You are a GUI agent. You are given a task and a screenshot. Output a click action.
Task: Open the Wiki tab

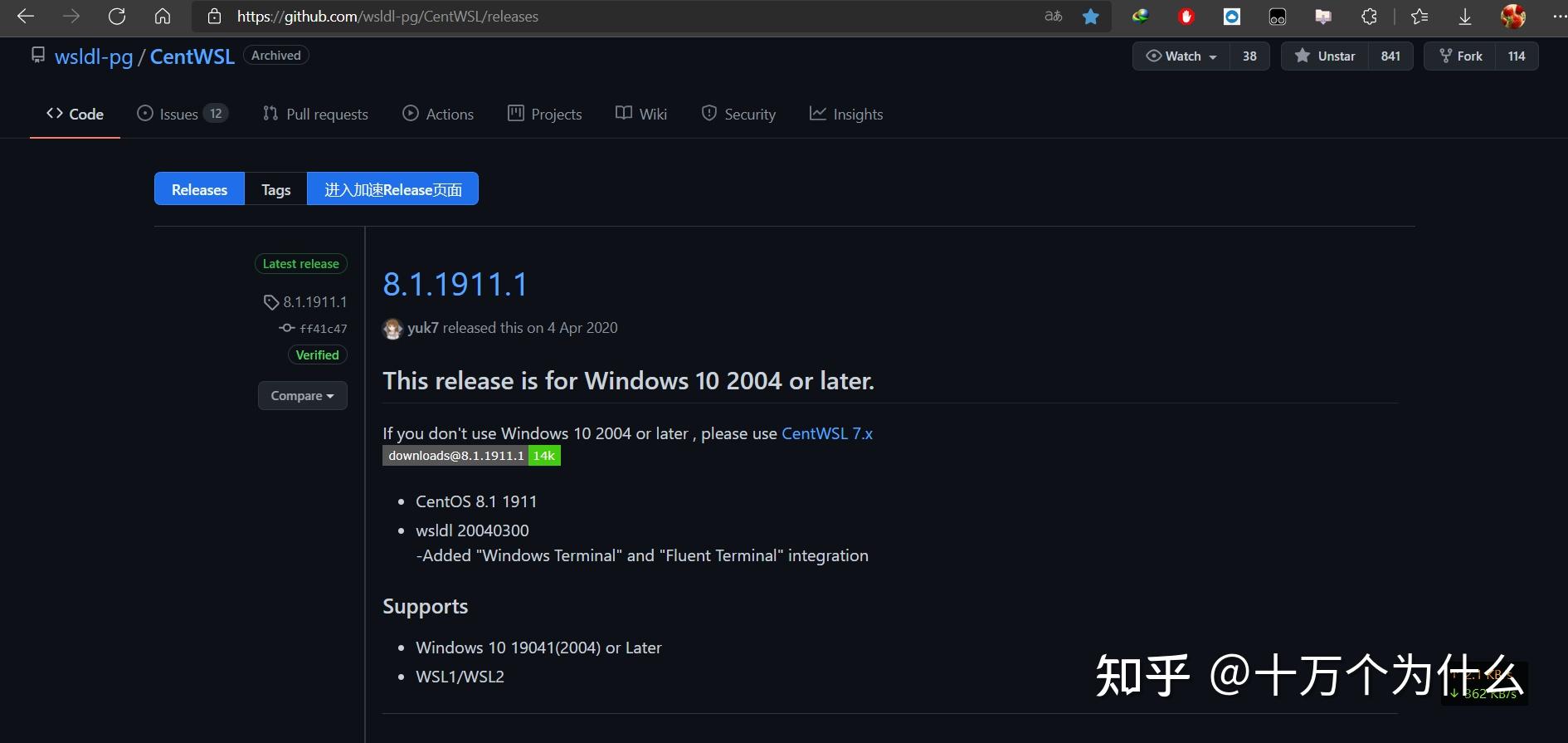point(640,114)
